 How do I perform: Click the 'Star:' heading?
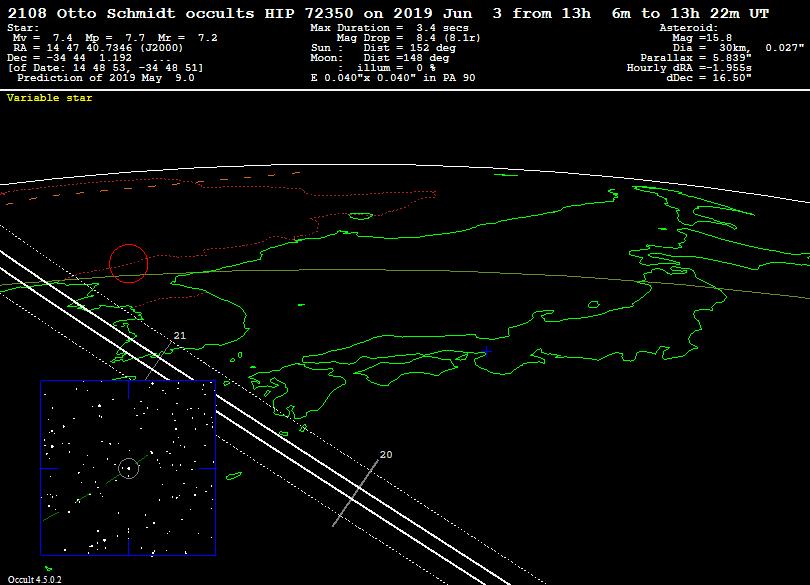click(23, 28)
